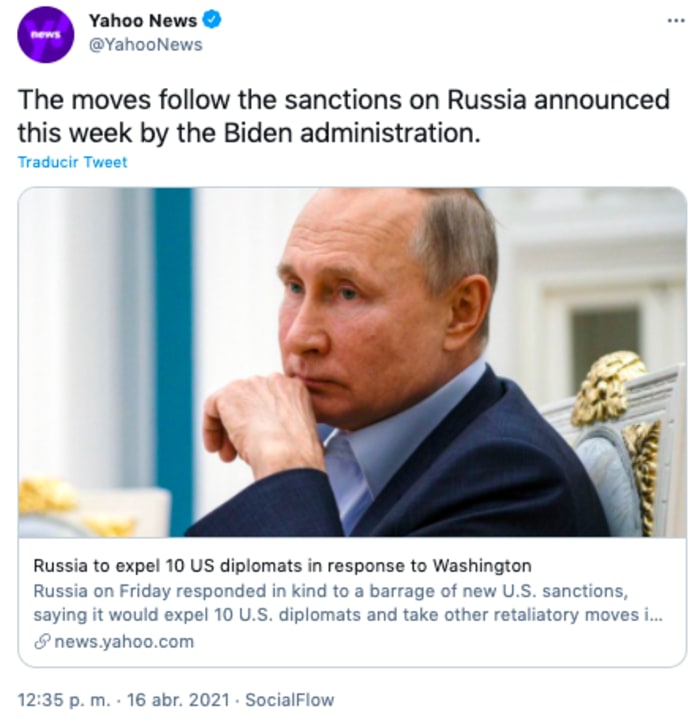Open the Yahoo News profile avatar

coord(46,33)
